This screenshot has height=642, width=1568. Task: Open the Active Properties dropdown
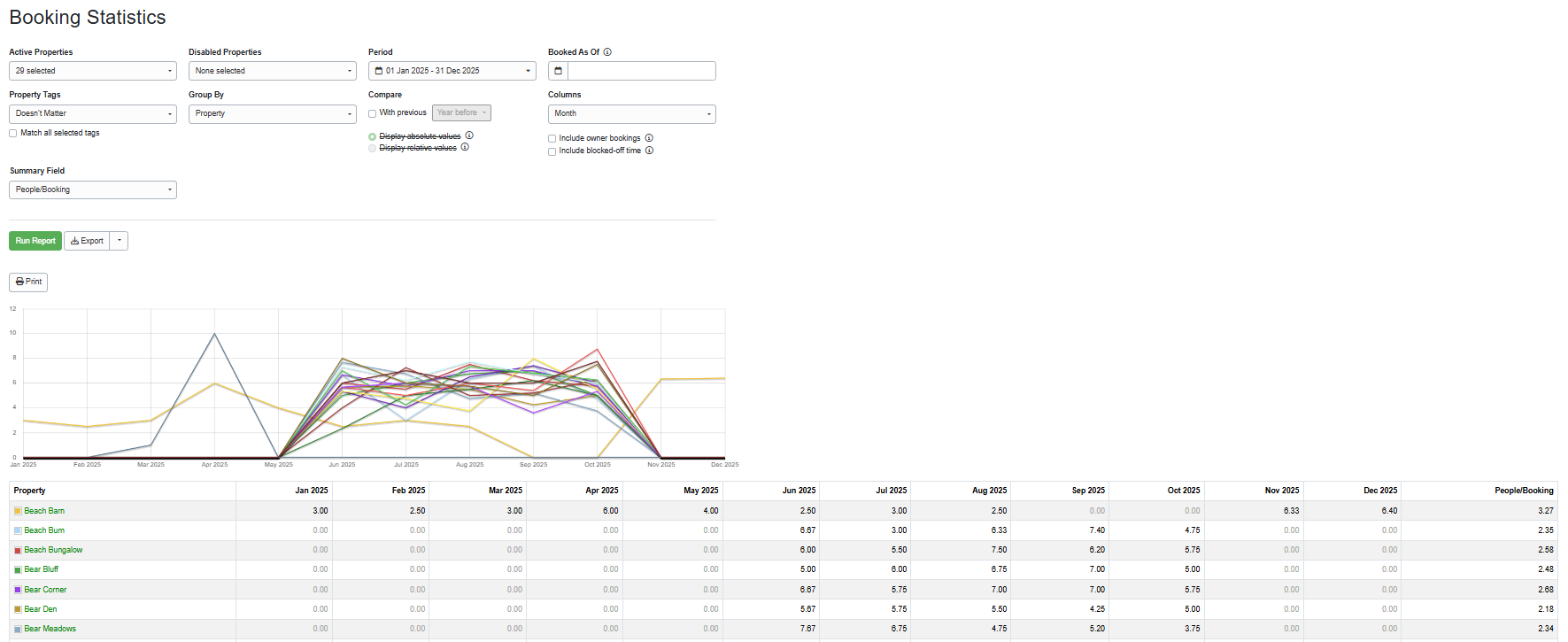click(x=93, y=71)
